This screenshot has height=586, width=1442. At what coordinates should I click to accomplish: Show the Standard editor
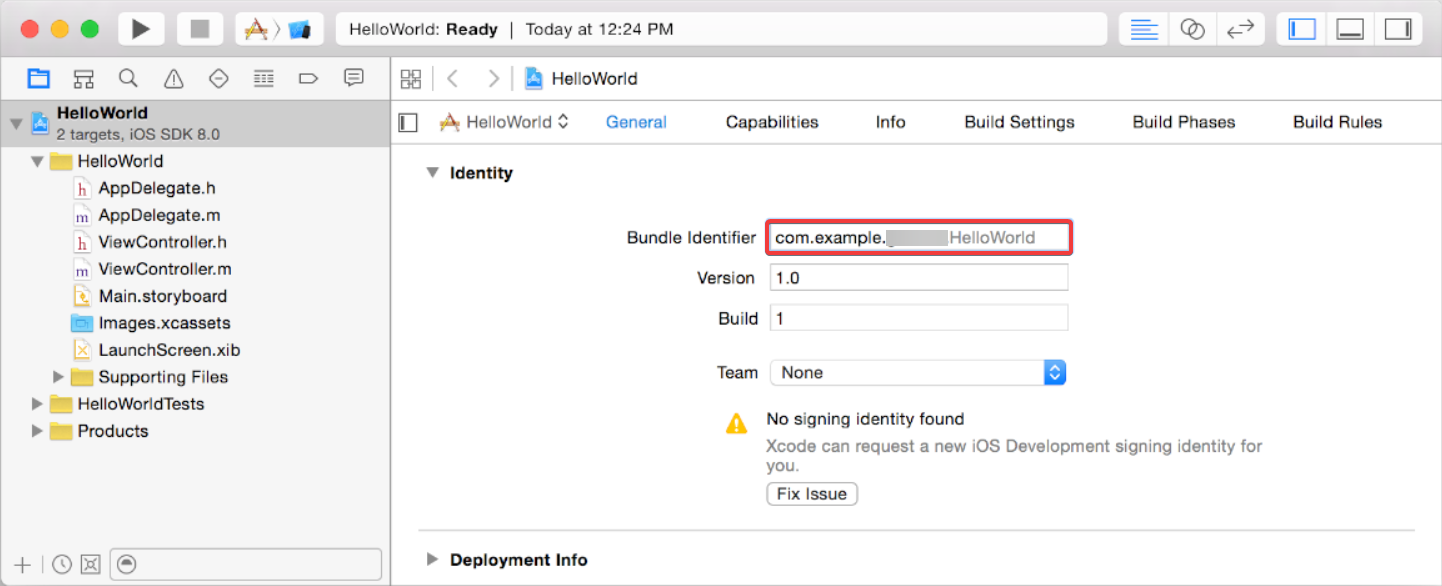pyautogui.click(x=1143, y=29)
